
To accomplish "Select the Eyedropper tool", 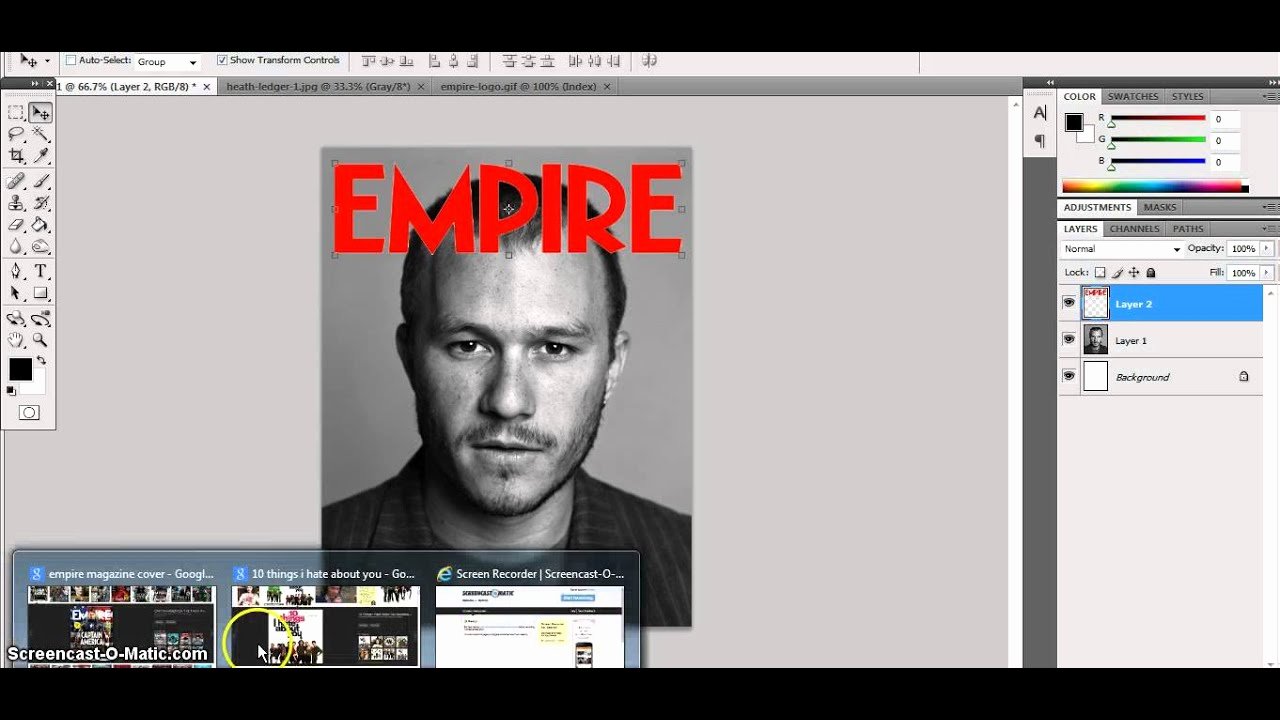I will pos(40,156).
